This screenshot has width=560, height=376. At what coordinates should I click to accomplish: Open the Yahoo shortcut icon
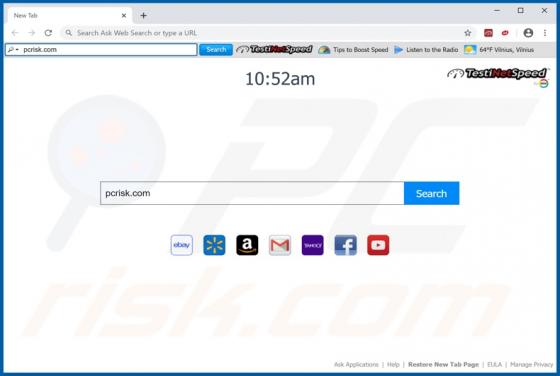click(312, 245)
